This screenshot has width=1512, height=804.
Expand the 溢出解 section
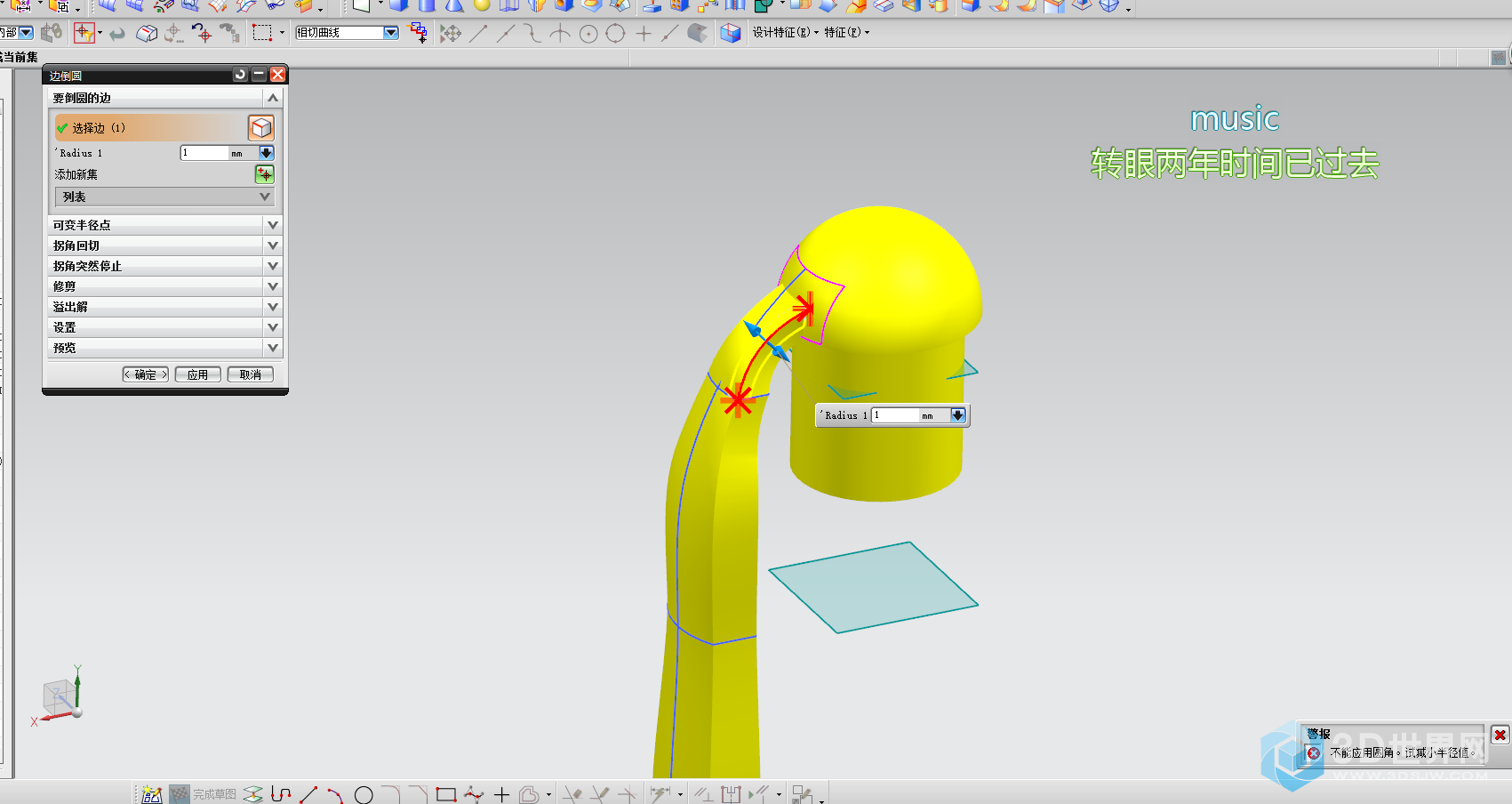[164, 307]
